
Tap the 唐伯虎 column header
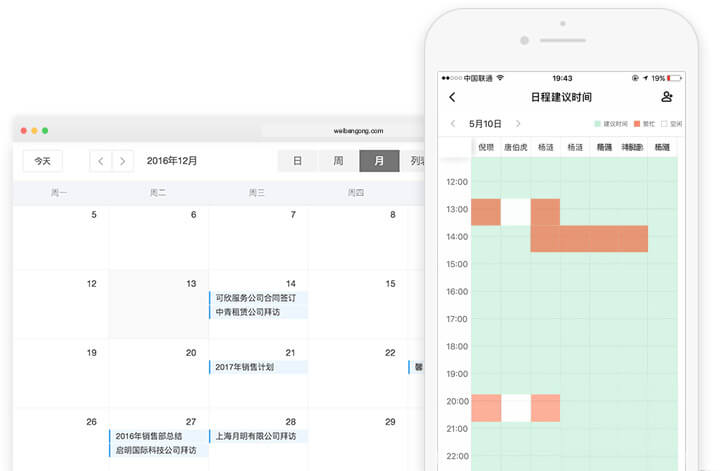[x=515, y=147]
